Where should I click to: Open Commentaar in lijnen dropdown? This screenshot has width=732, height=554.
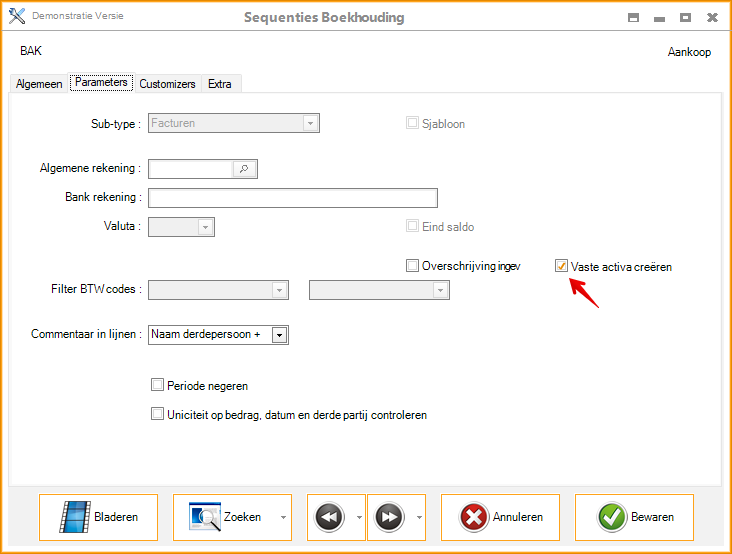(x=279, y=335)
